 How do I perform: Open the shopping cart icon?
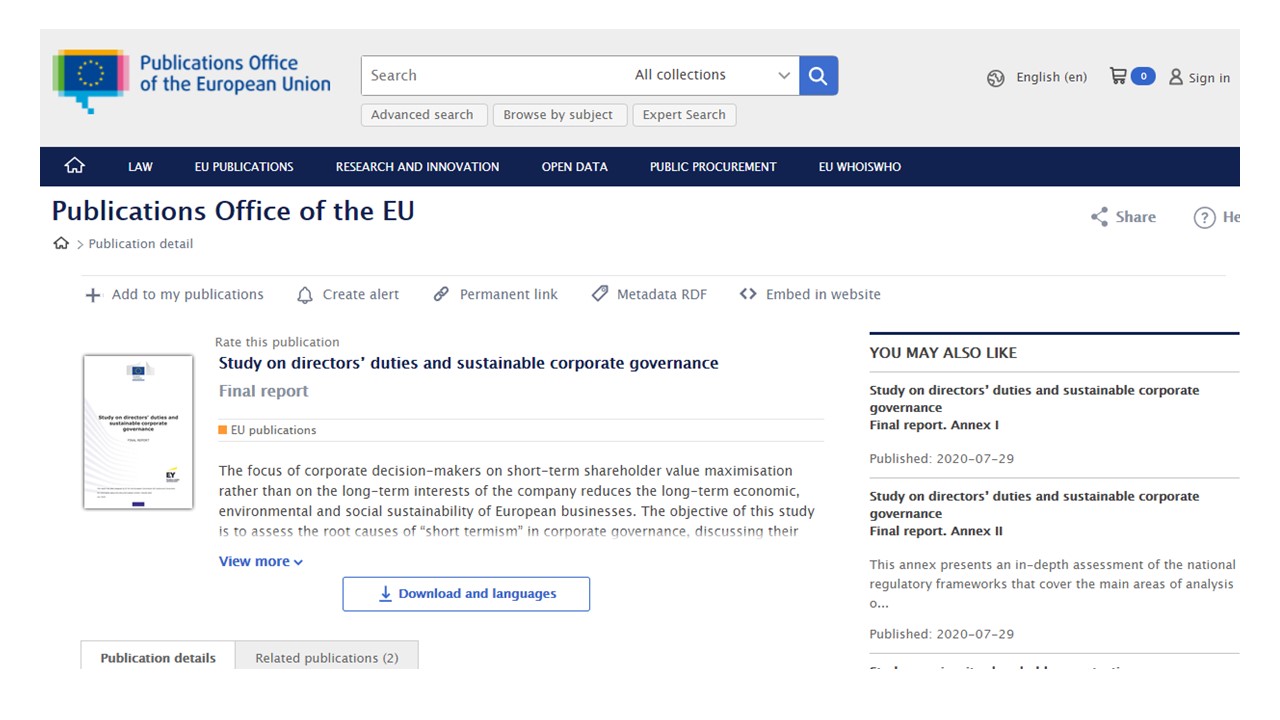click(1119, 76)
